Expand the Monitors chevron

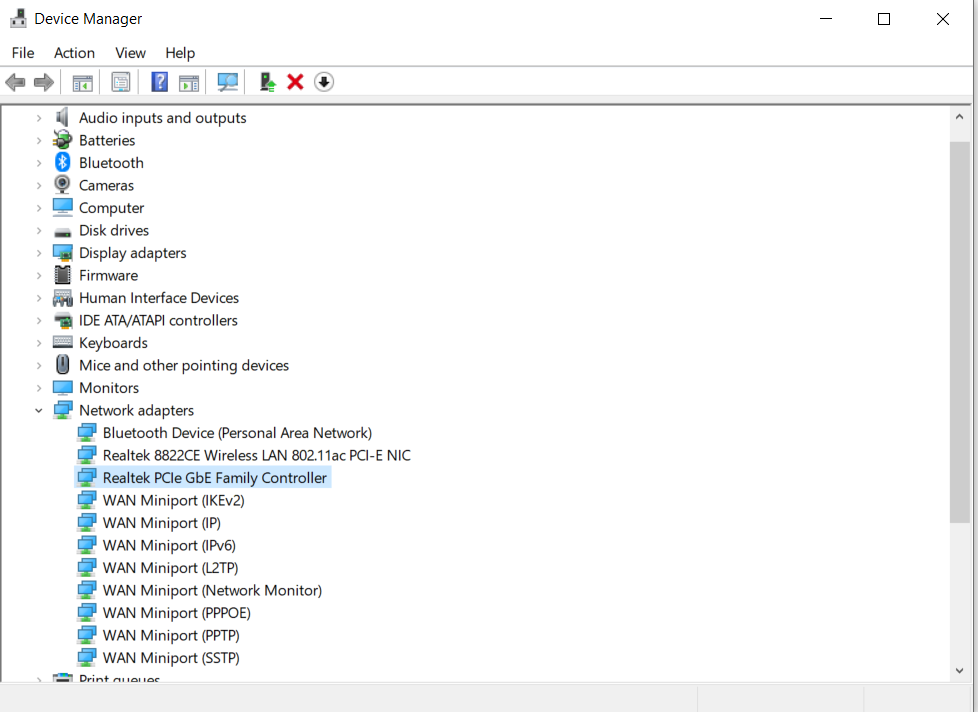pos(39,388)
